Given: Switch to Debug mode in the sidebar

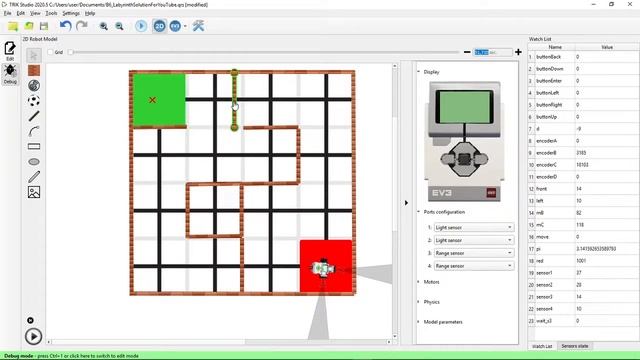Looking at the screenshot, I should [10, 74].
